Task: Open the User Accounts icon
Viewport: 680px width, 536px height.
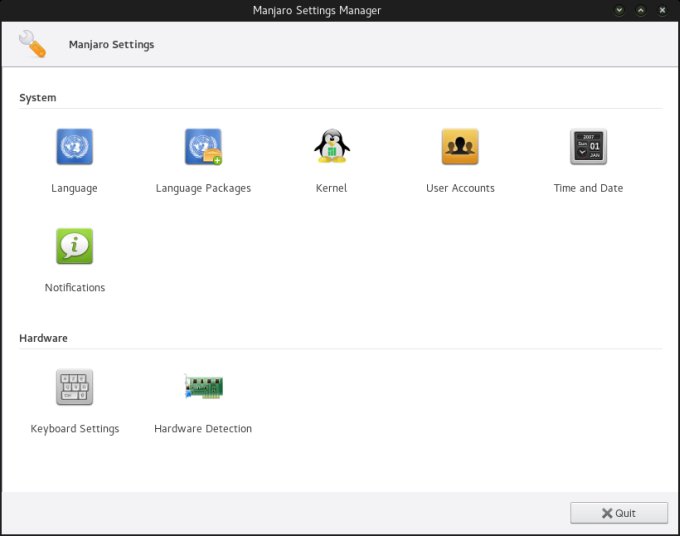Action: pyautogui.click(x=460, y=147)
